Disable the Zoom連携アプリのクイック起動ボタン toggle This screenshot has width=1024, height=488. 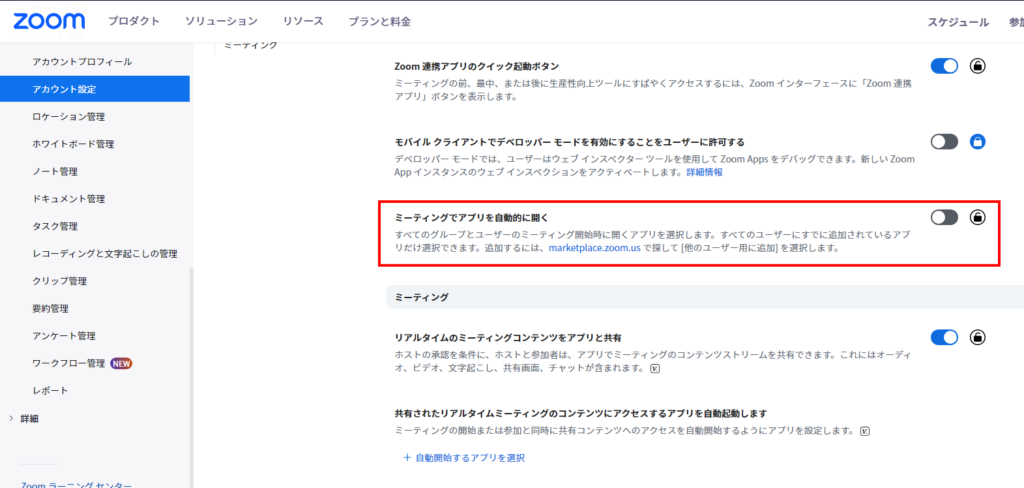click(x=944, y=66)
